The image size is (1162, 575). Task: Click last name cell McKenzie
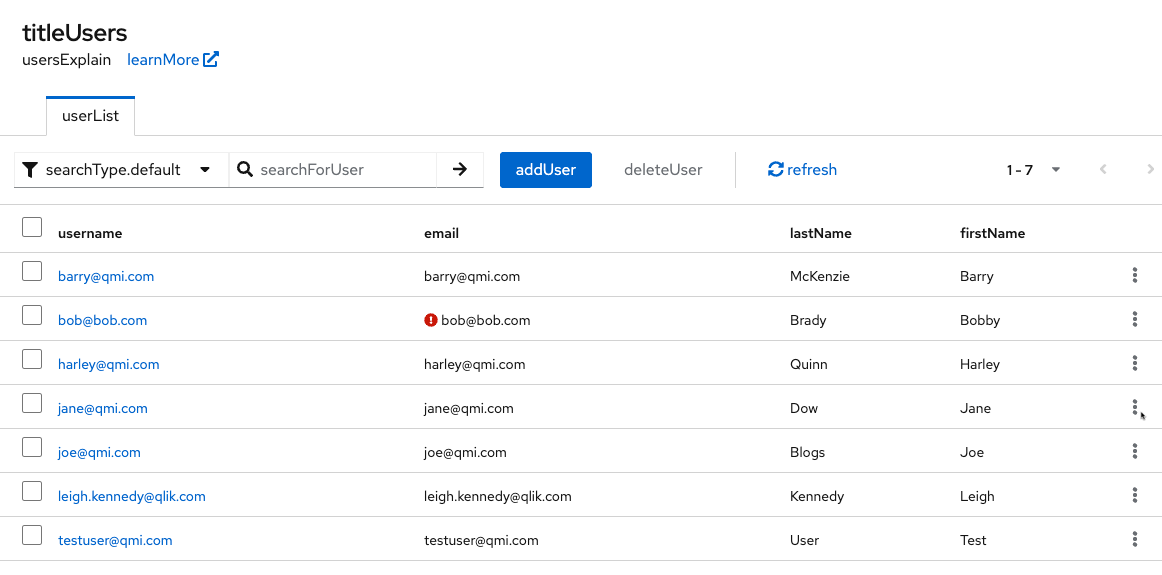tap(820, 276)
